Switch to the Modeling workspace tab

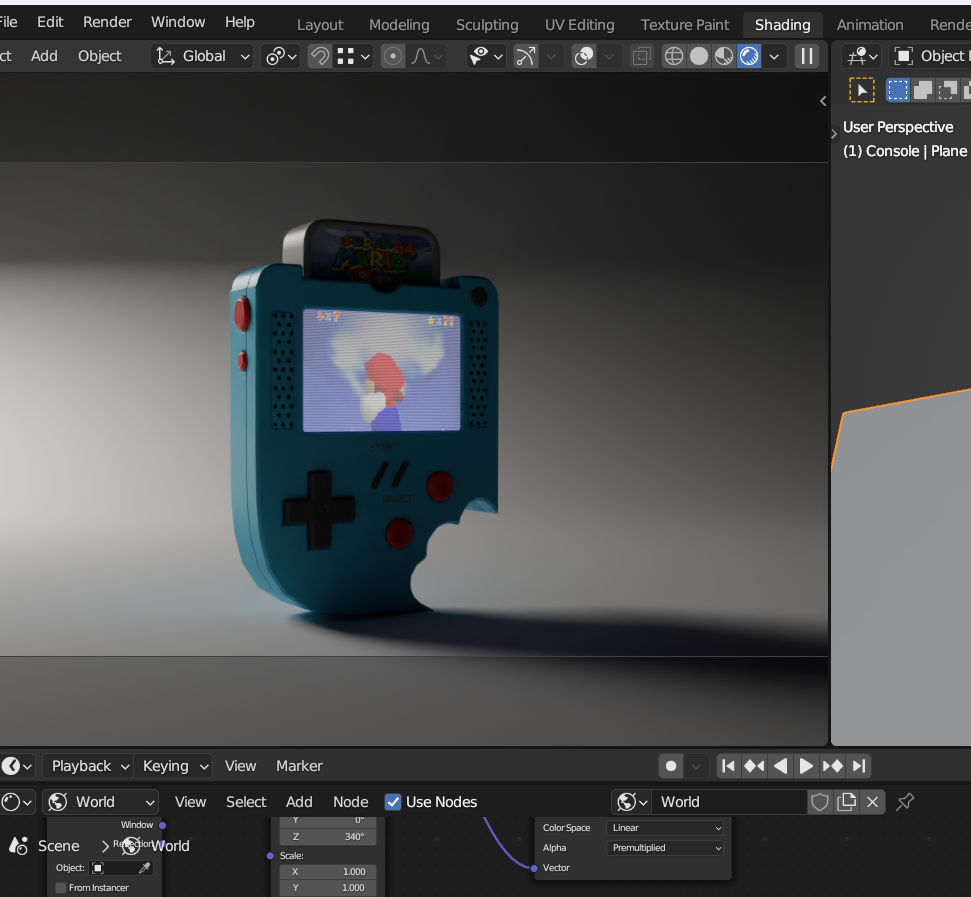pos(399,25)
